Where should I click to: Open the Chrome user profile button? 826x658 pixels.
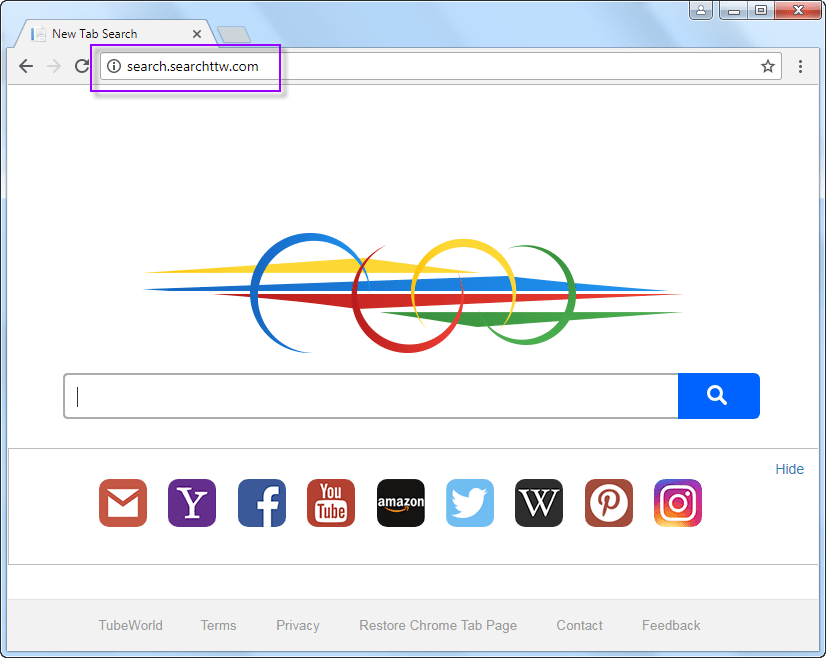coord(701,10)
